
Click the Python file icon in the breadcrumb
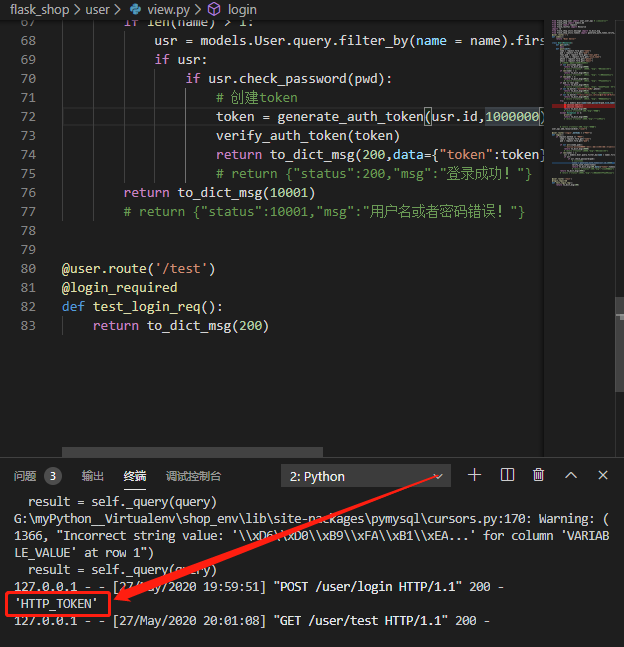tap(135, 9)
